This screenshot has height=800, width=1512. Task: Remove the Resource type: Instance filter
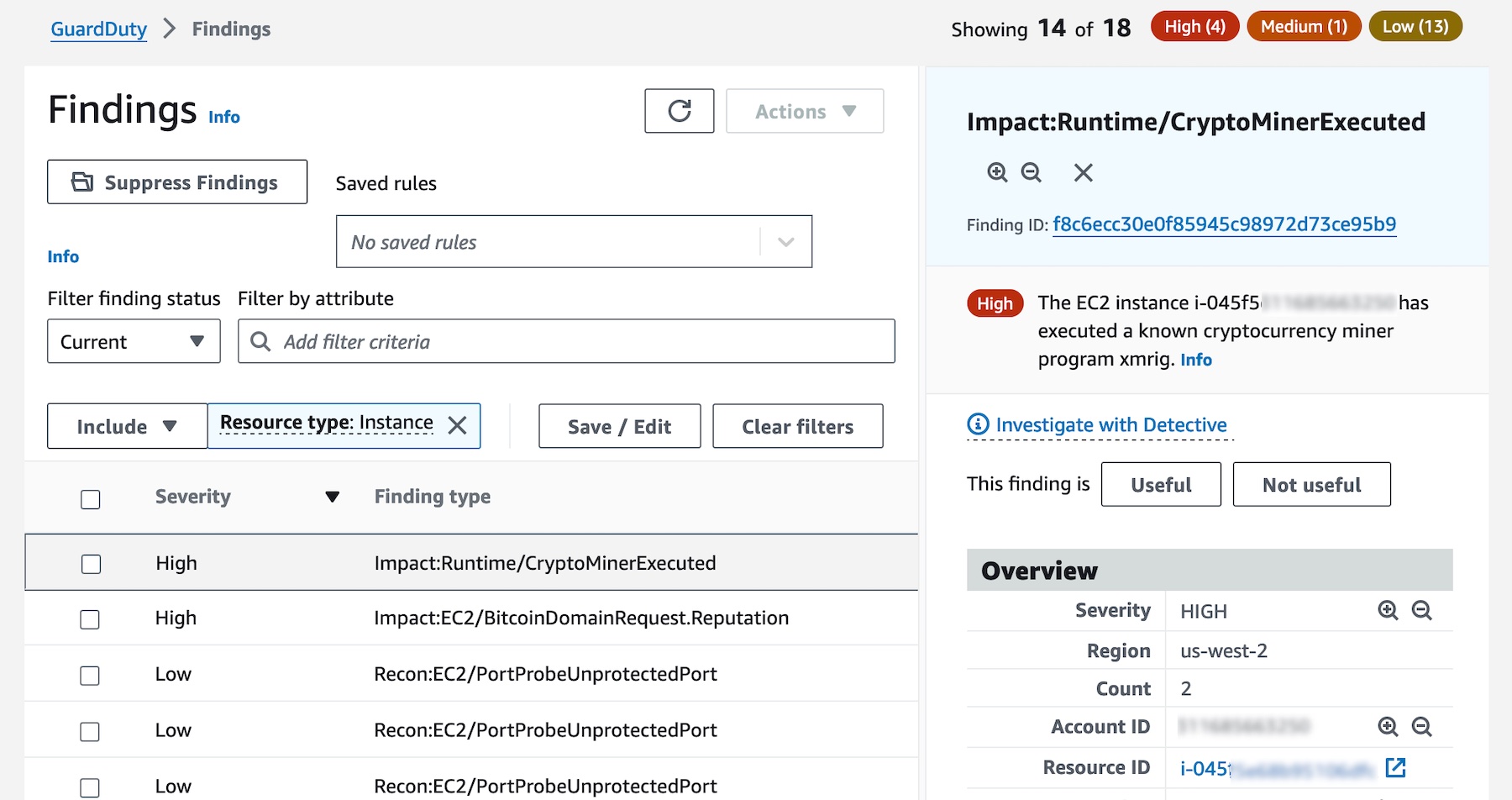click(x=458, y=425)
